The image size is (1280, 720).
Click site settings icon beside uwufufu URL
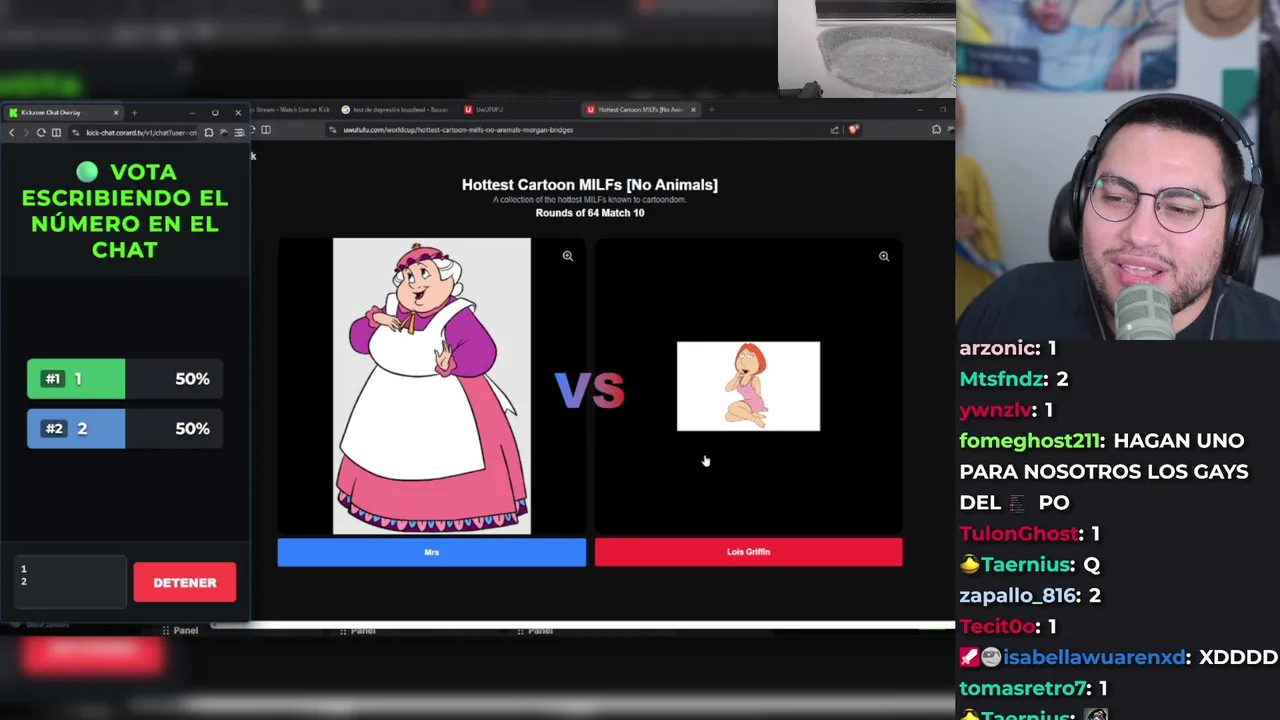click(x=333, y=129)
